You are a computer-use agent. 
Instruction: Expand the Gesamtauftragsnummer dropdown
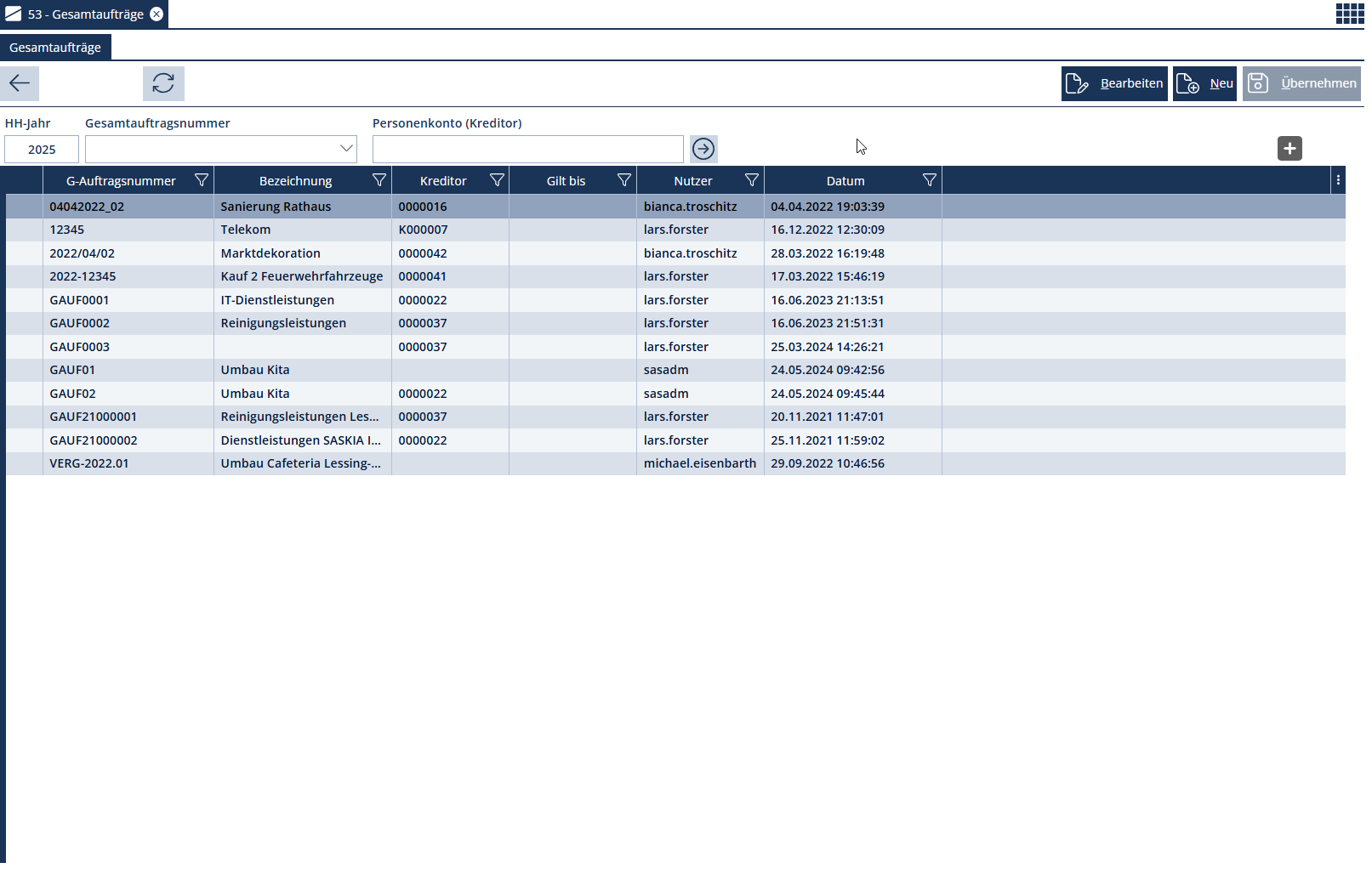(x=346, y=149)
